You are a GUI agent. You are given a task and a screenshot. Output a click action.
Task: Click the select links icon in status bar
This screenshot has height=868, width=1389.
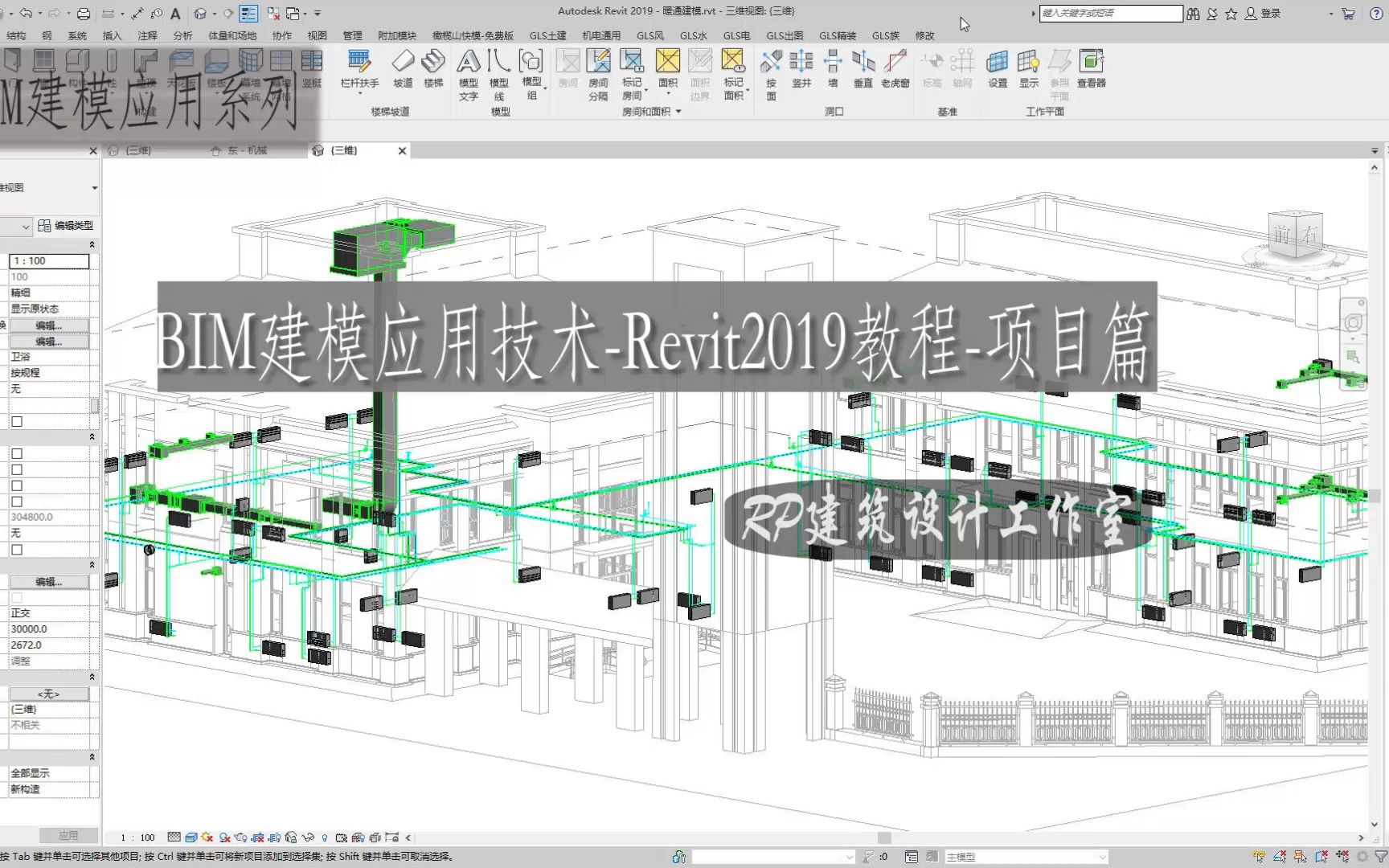(1260, 857)
